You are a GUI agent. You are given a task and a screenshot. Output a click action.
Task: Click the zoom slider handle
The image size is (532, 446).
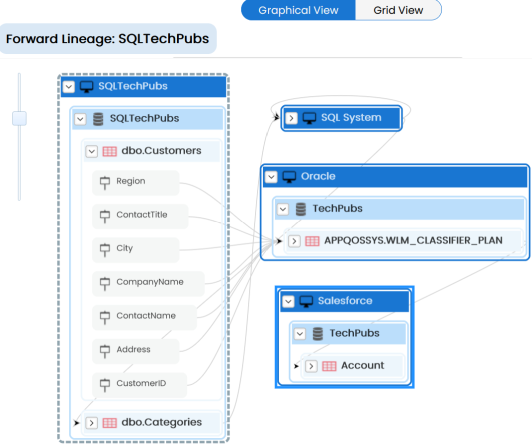[19, 118]
